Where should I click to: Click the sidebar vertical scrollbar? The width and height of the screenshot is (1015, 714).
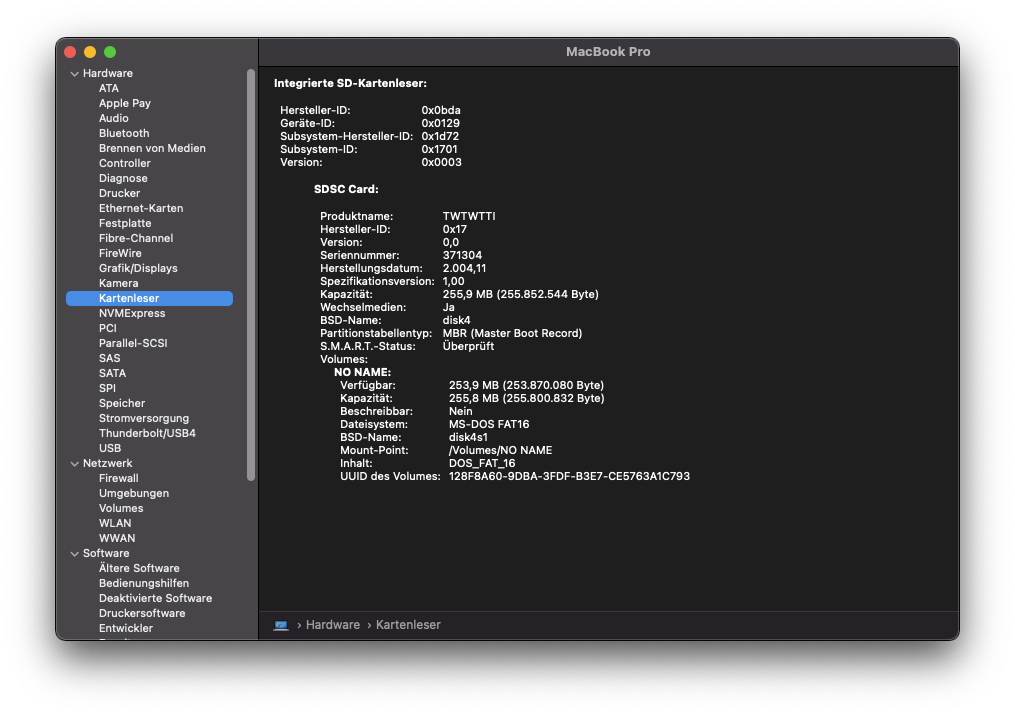pyautogui.click(x=251, y=275)
